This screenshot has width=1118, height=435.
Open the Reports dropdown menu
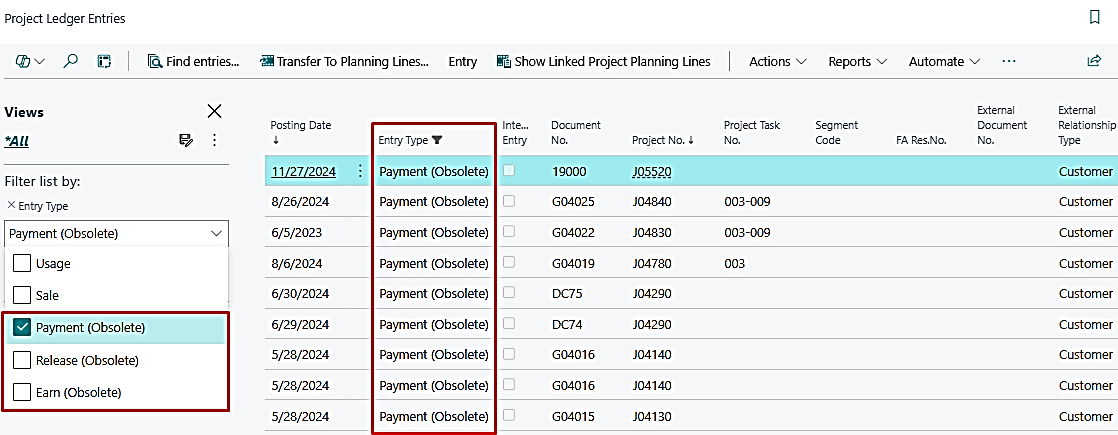pos(857,61)
